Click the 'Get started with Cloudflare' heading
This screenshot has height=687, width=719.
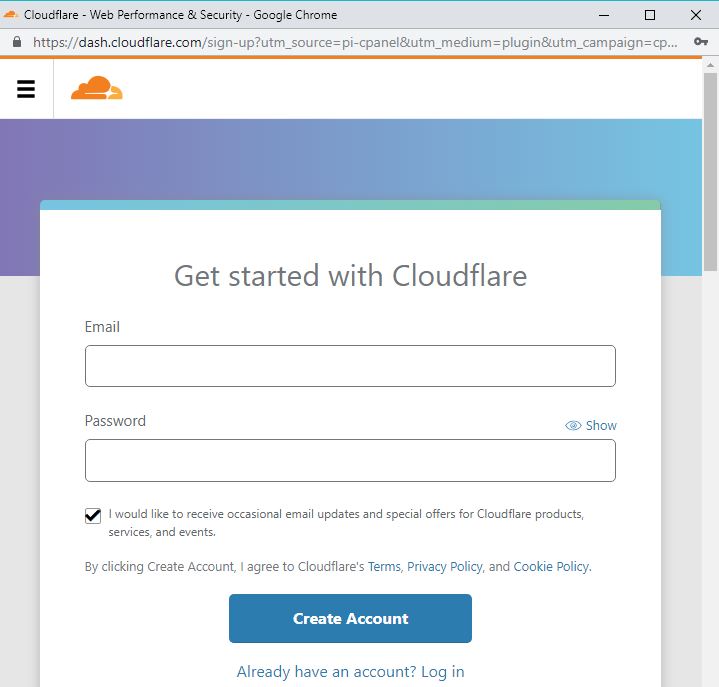point(350,276)
